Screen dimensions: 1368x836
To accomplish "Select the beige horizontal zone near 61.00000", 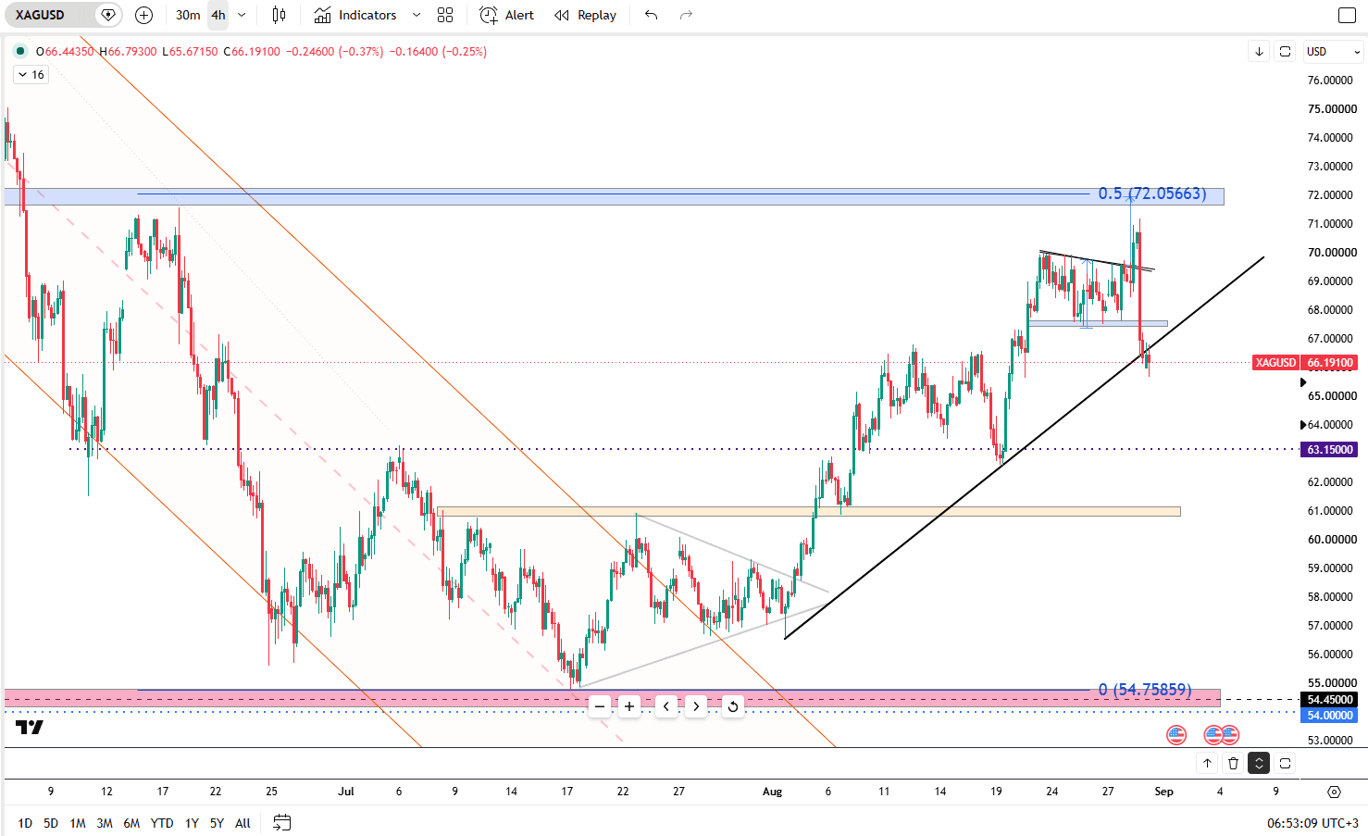I will click(x=809, y=512).
